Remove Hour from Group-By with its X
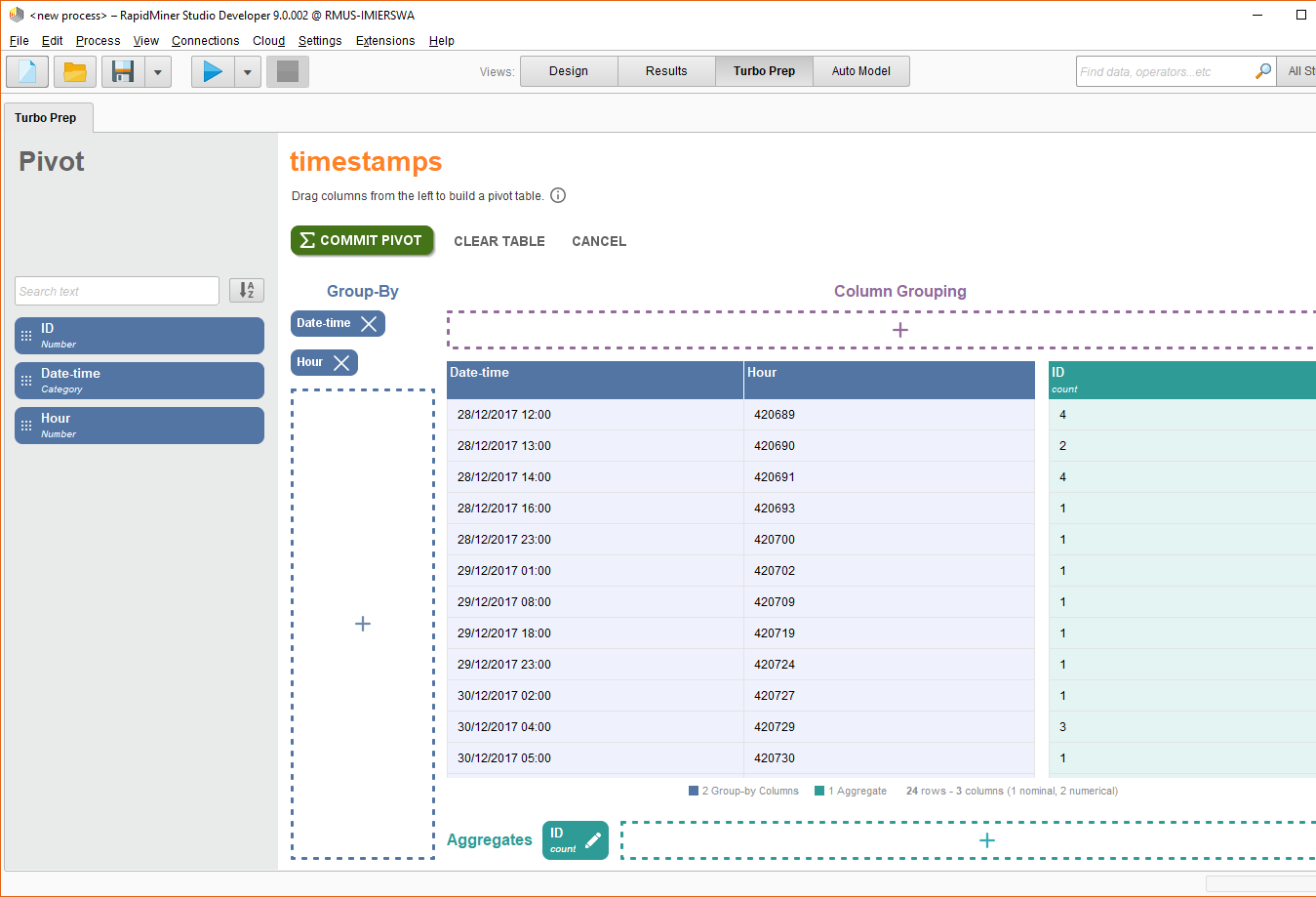Image resolution: width=1316 pixels, height=897 pixels. click(x=341, y=362)
